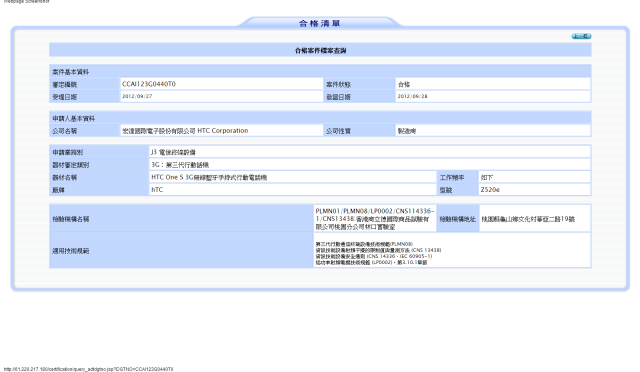This screenshot has width=640, height=372.
Task: Click the (LP0002) 3.10.1 specification line
Action: click(371, 263)
